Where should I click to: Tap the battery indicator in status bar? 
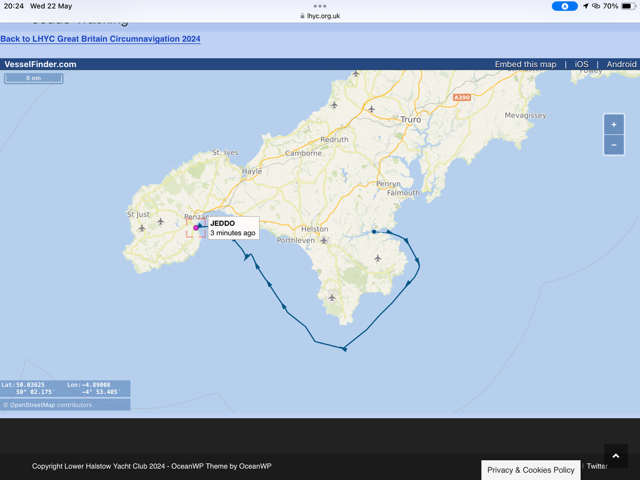click(x=628, y=6)
